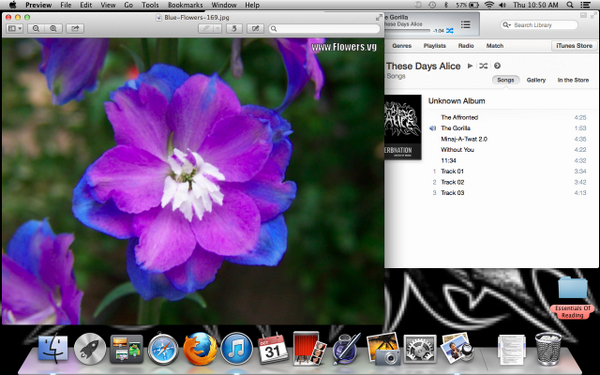Image resolution: width=600 pixels, height=375 pixels.
Task: Open the Bookmarks menu
Action: tap(185, 5)
